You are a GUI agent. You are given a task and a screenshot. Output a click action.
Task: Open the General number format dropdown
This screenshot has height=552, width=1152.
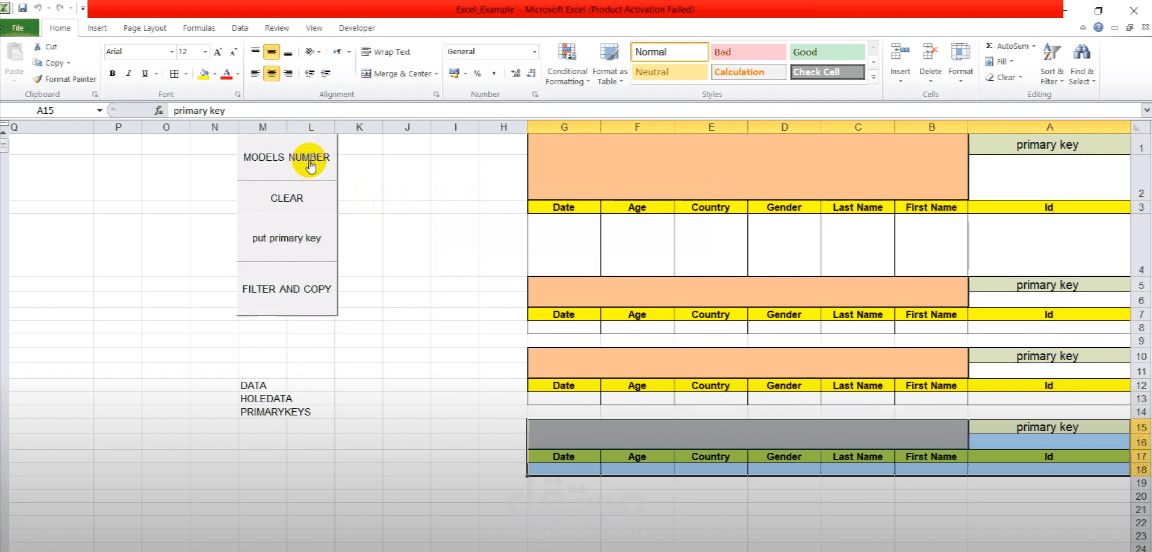click(x=535, y=52)
